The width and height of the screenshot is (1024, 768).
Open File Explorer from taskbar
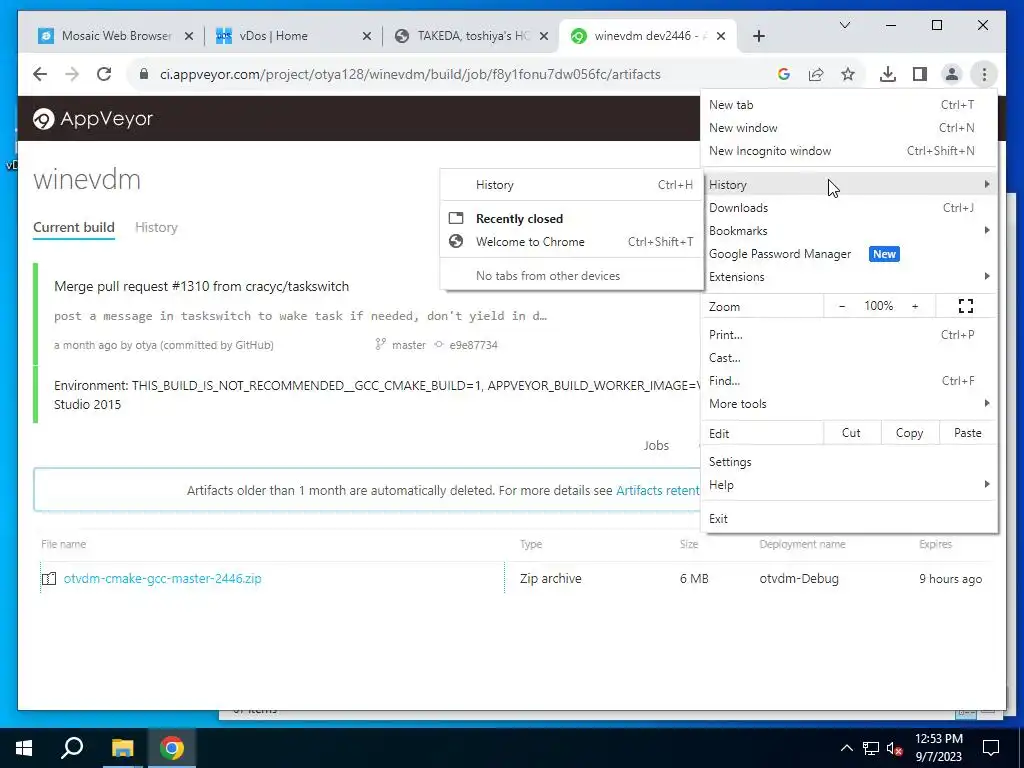(x=122, y=748)
